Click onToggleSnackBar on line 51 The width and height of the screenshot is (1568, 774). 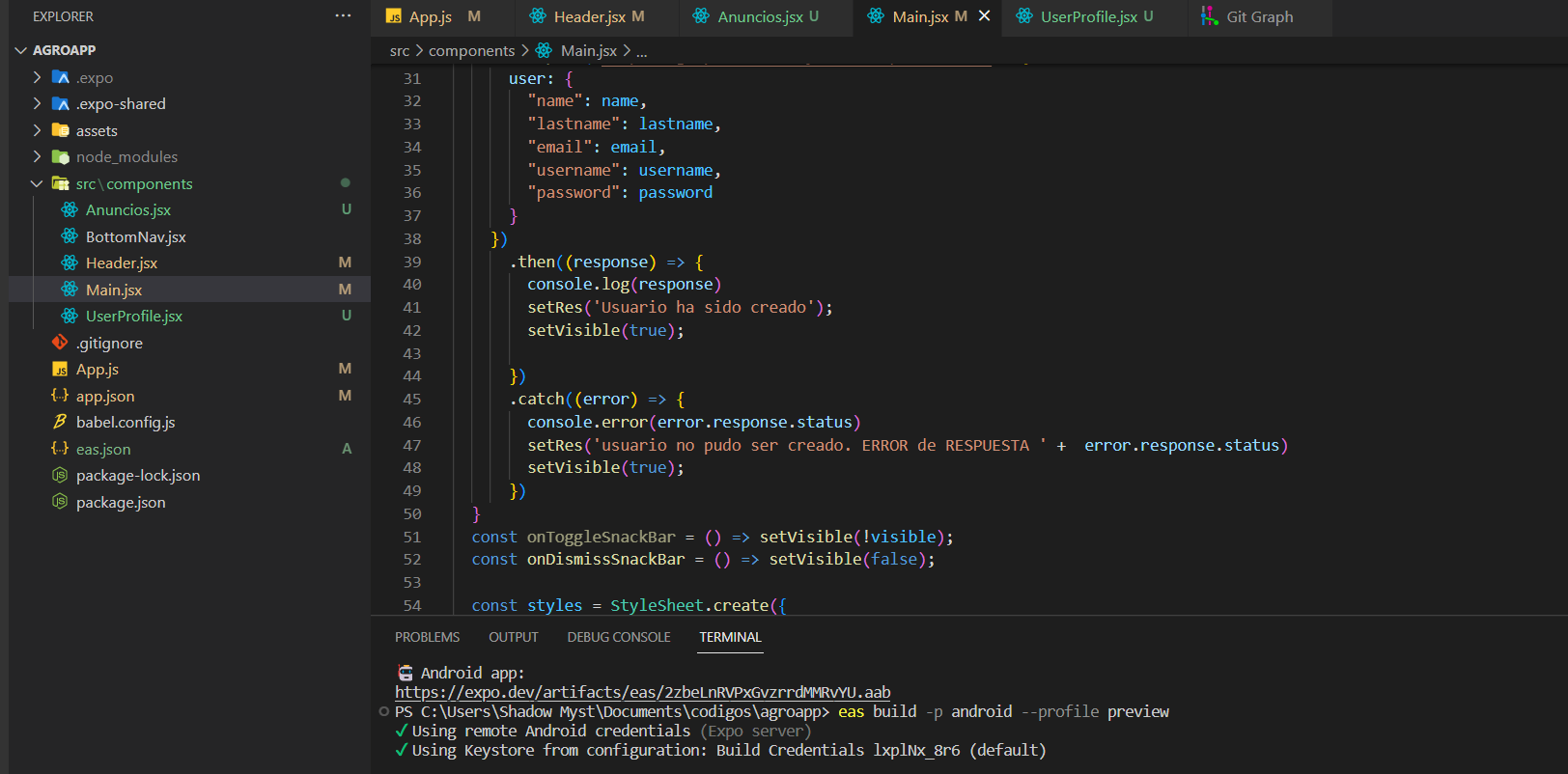602,537
